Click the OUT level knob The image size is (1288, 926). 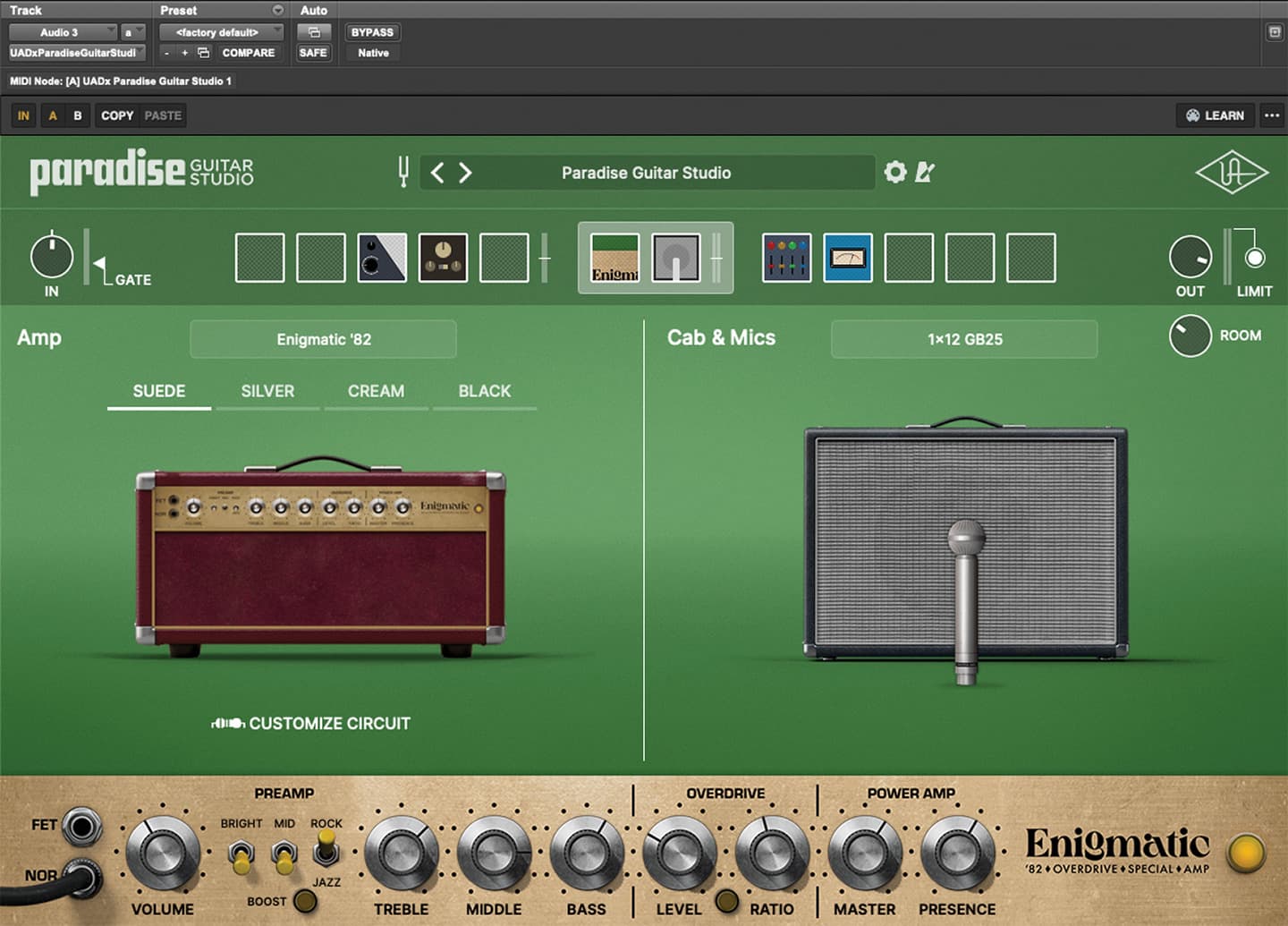tap(1191, 257)
